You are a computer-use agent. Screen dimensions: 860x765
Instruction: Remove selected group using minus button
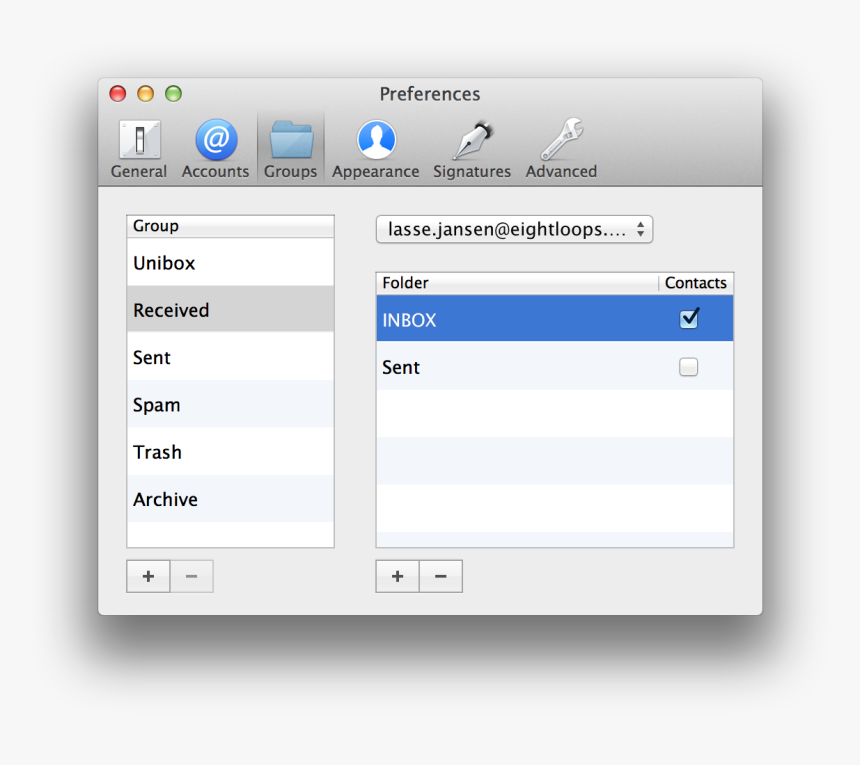click(x=191, y=576)
